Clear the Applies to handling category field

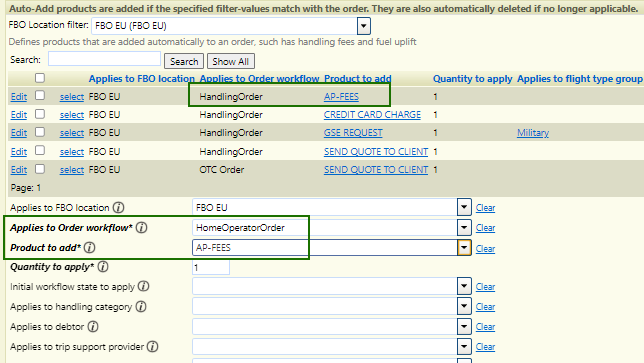coord(485,307)
